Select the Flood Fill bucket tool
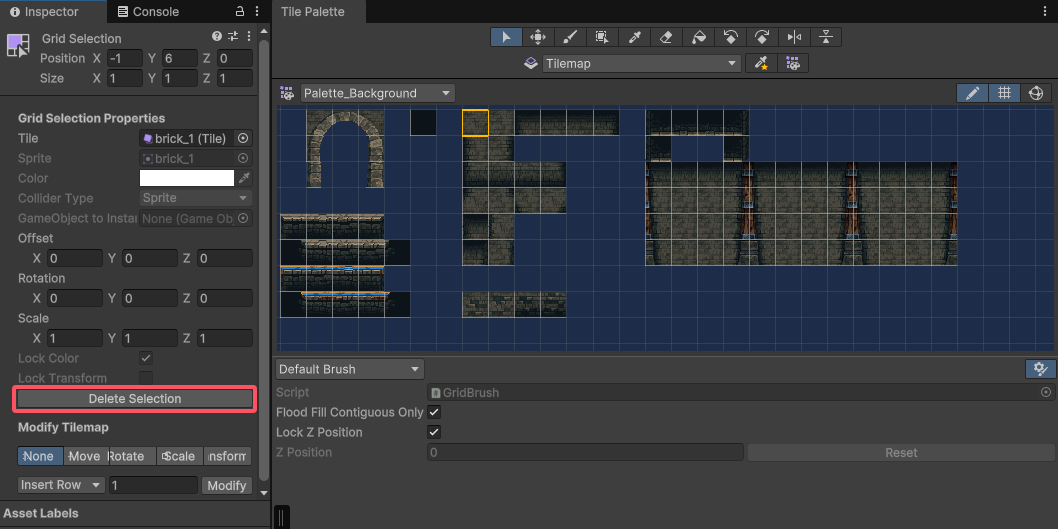The width and height of the screenshot is (1058, 529). click(x=698, y=37)
